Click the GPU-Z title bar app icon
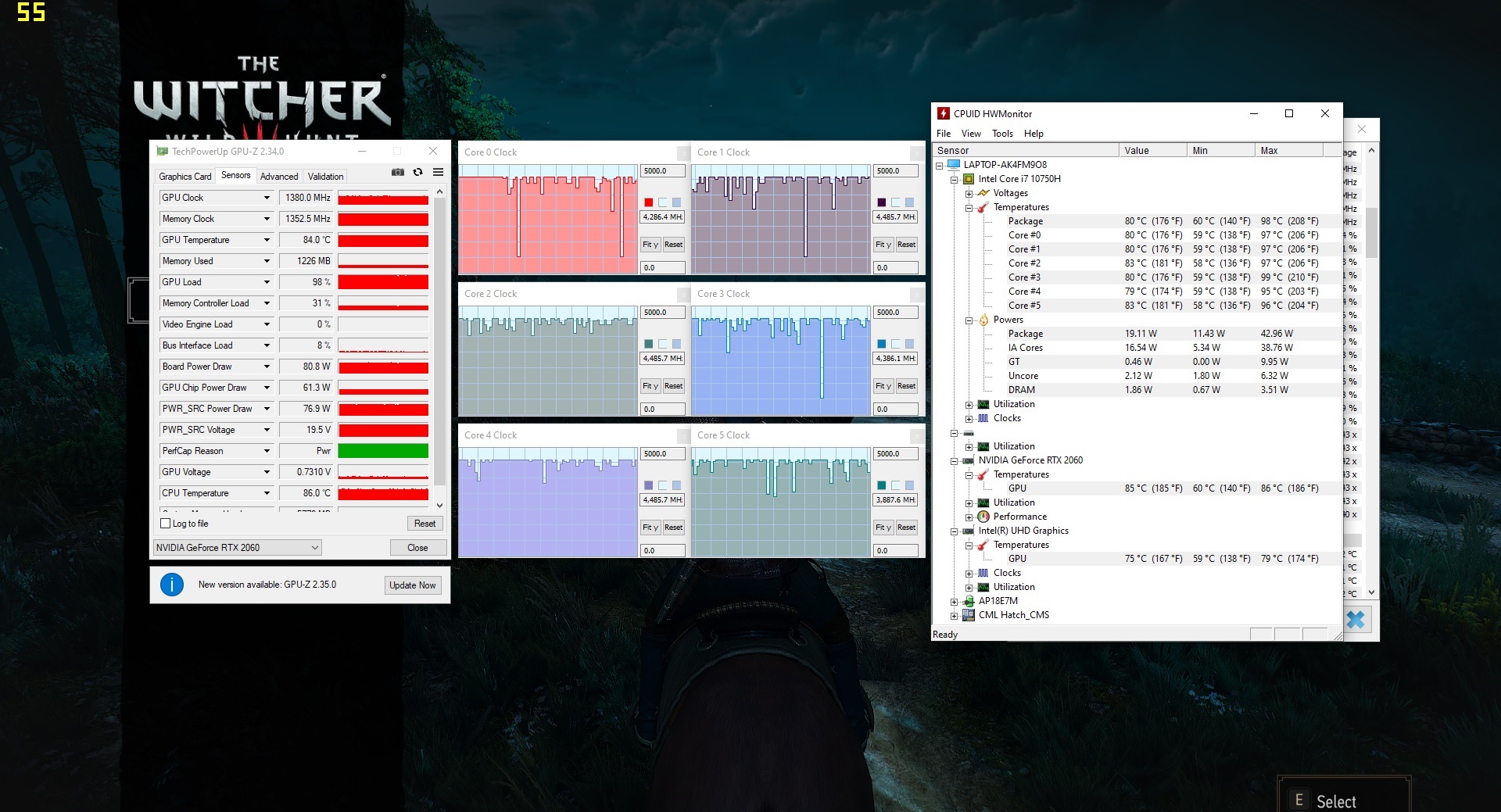 [x=162, y=152]
